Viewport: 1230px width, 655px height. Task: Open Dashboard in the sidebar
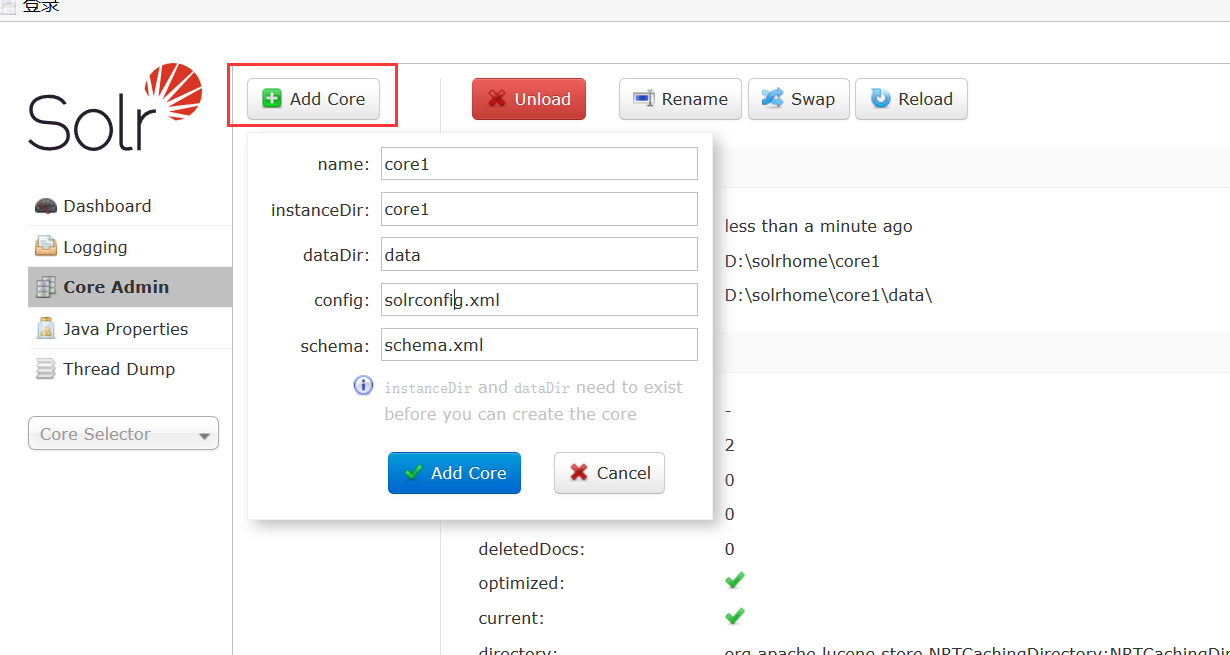[131, 206]
